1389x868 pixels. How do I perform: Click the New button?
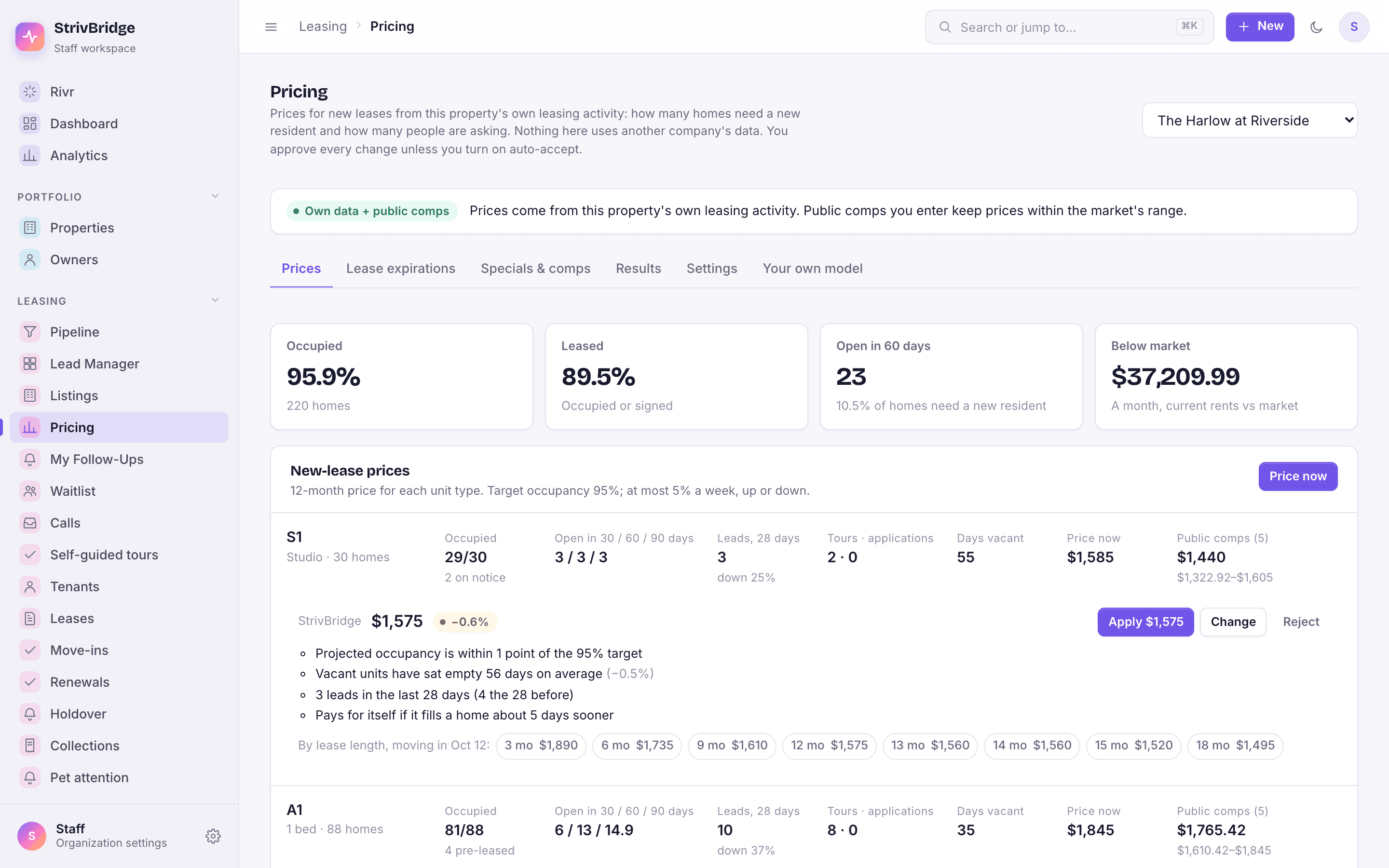tap(1260, 27)
